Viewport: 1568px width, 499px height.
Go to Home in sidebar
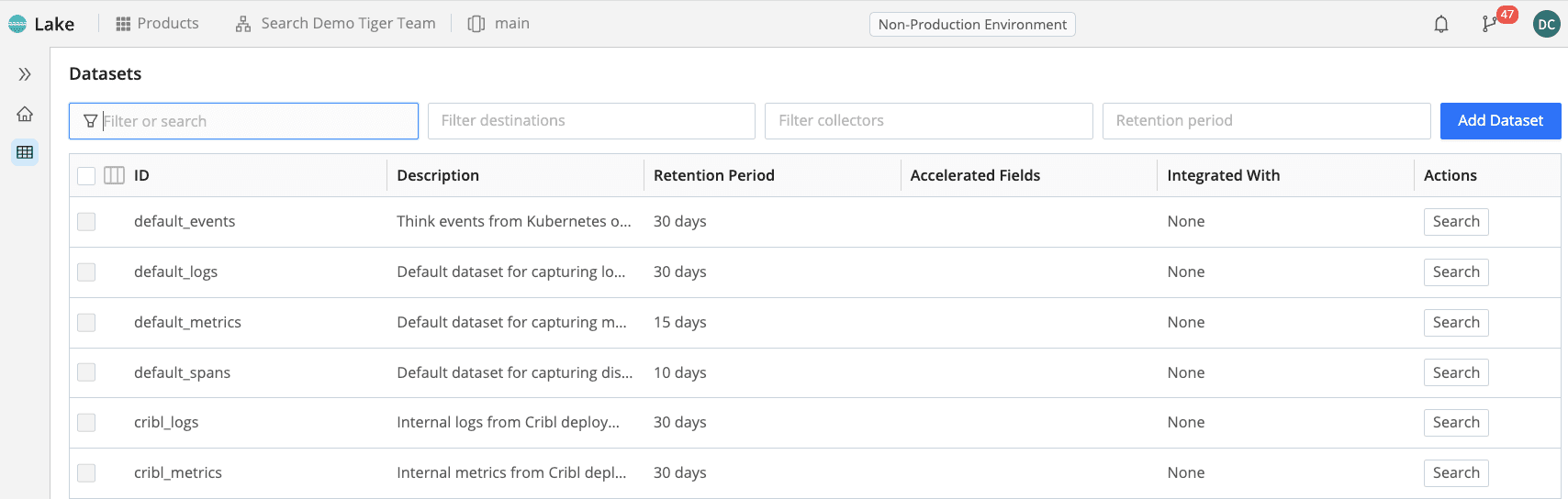coord(25,114)
